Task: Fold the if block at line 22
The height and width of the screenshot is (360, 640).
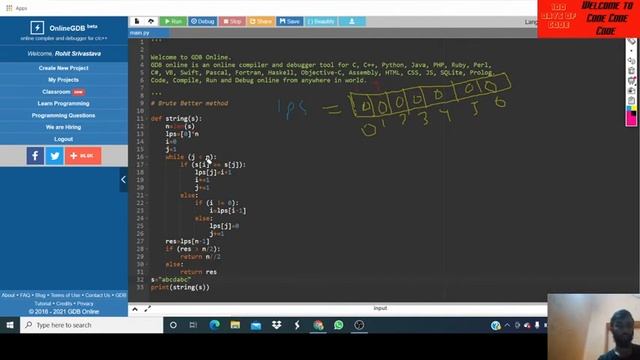Action: tap(147, 203)
